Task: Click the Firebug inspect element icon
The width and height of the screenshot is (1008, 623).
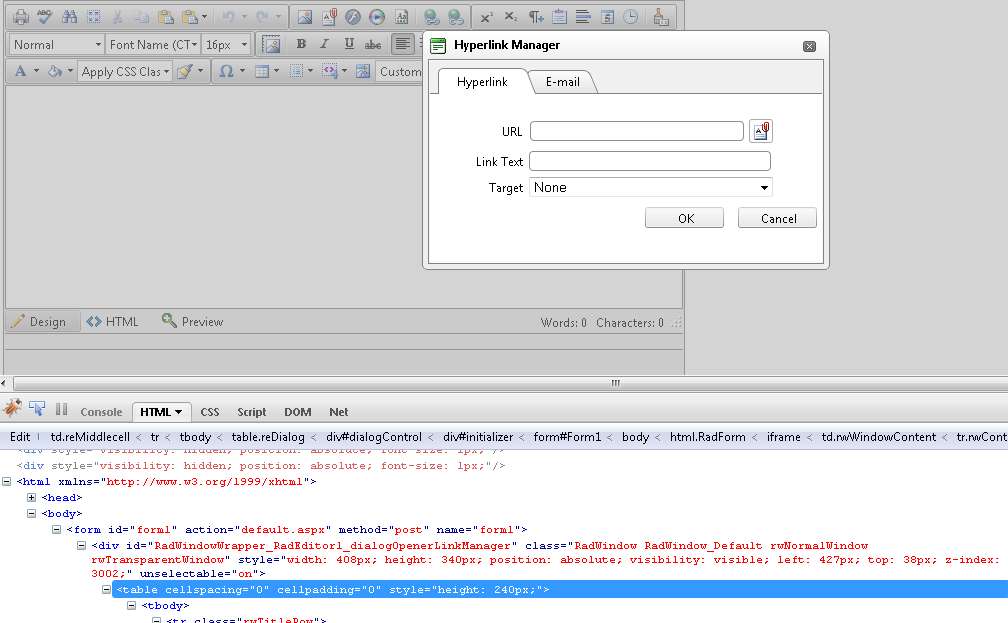Action: click(x=37, y=408)
